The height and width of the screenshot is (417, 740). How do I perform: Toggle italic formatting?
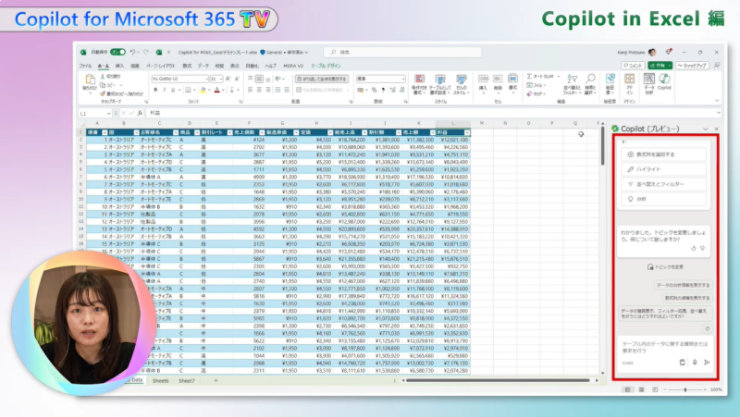click(164, 90)
